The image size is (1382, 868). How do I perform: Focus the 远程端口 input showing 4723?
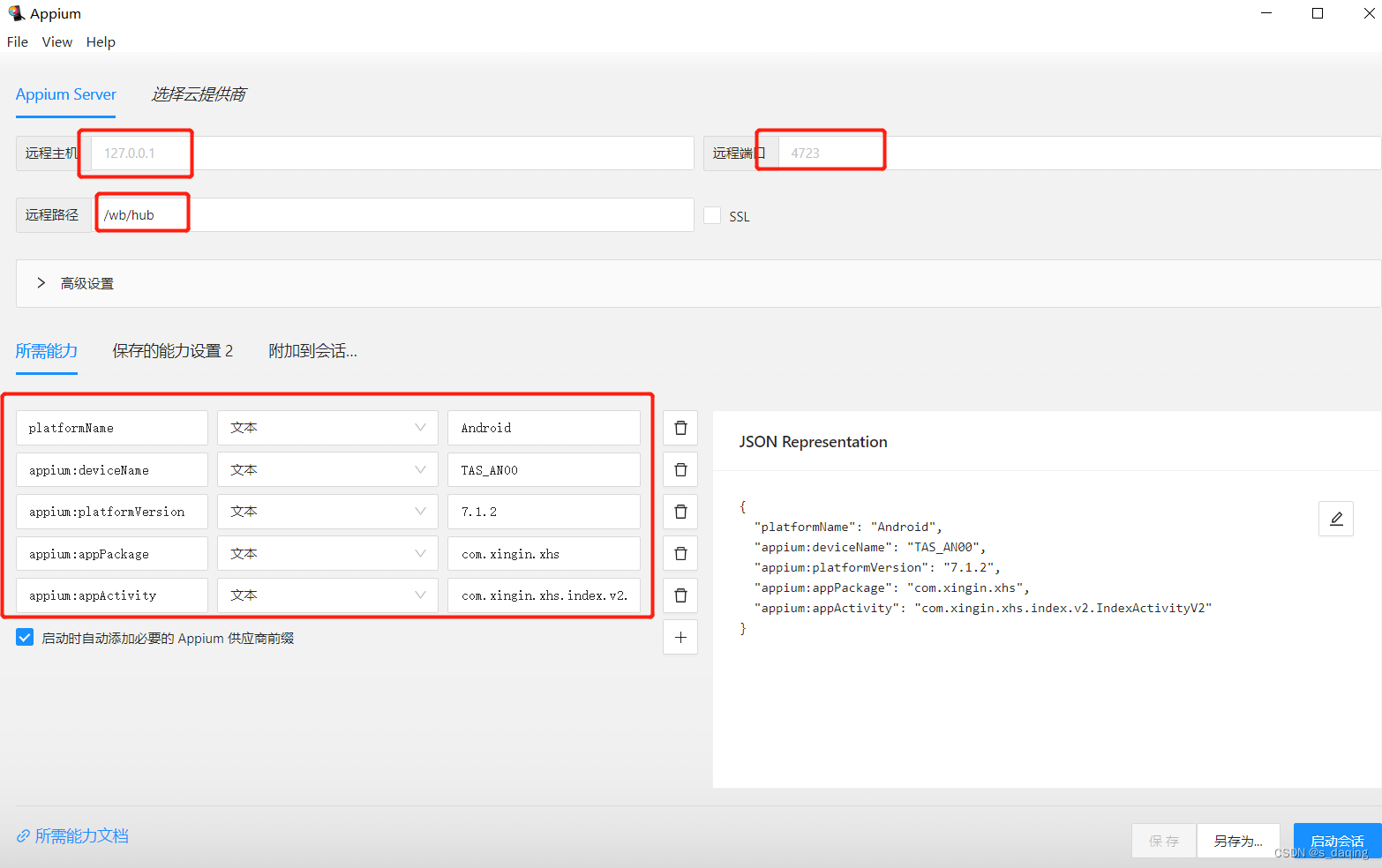[1079, 153]
